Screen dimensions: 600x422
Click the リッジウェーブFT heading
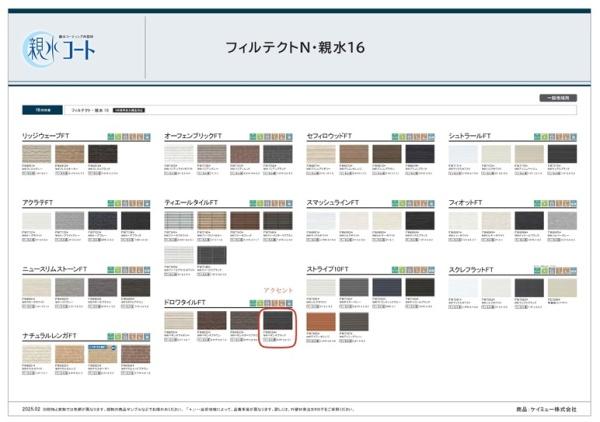tap(46, 136)
